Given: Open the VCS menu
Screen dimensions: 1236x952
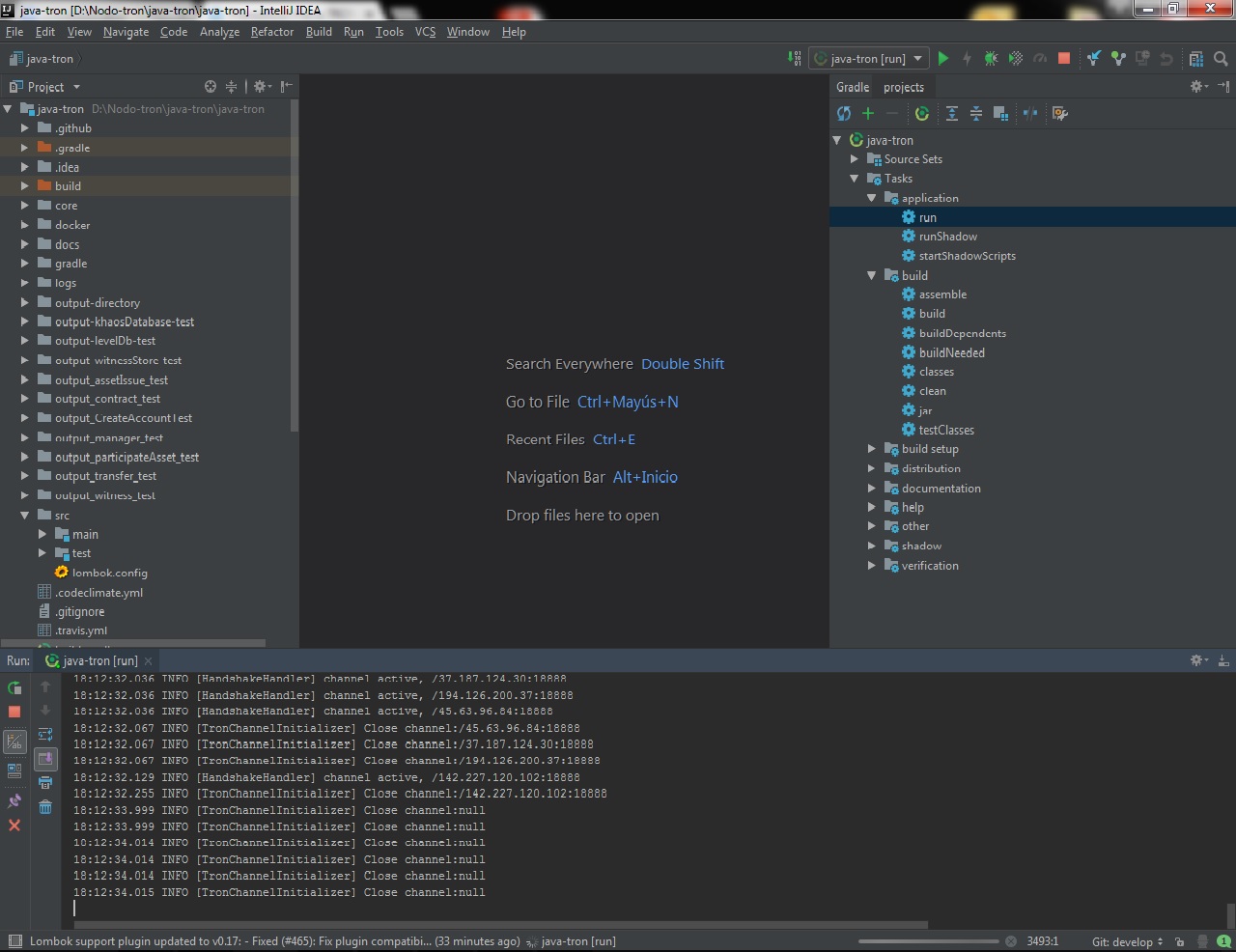Looking at the screenshot, I should pyautogui.click(x=425, y=32).
